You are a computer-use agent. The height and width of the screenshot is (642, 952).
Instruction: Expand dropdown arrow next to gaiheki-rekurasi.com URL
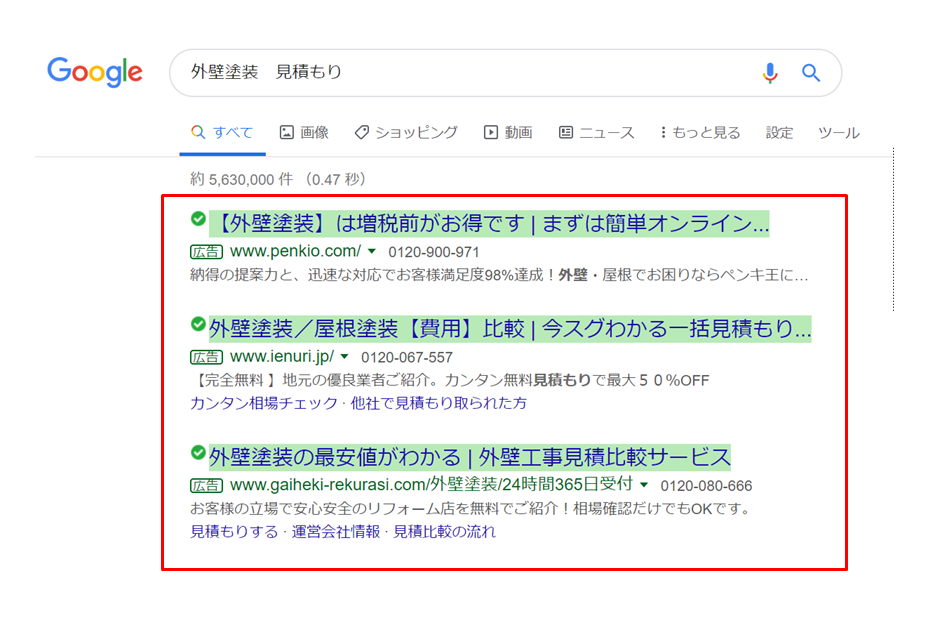coord(644,485)
